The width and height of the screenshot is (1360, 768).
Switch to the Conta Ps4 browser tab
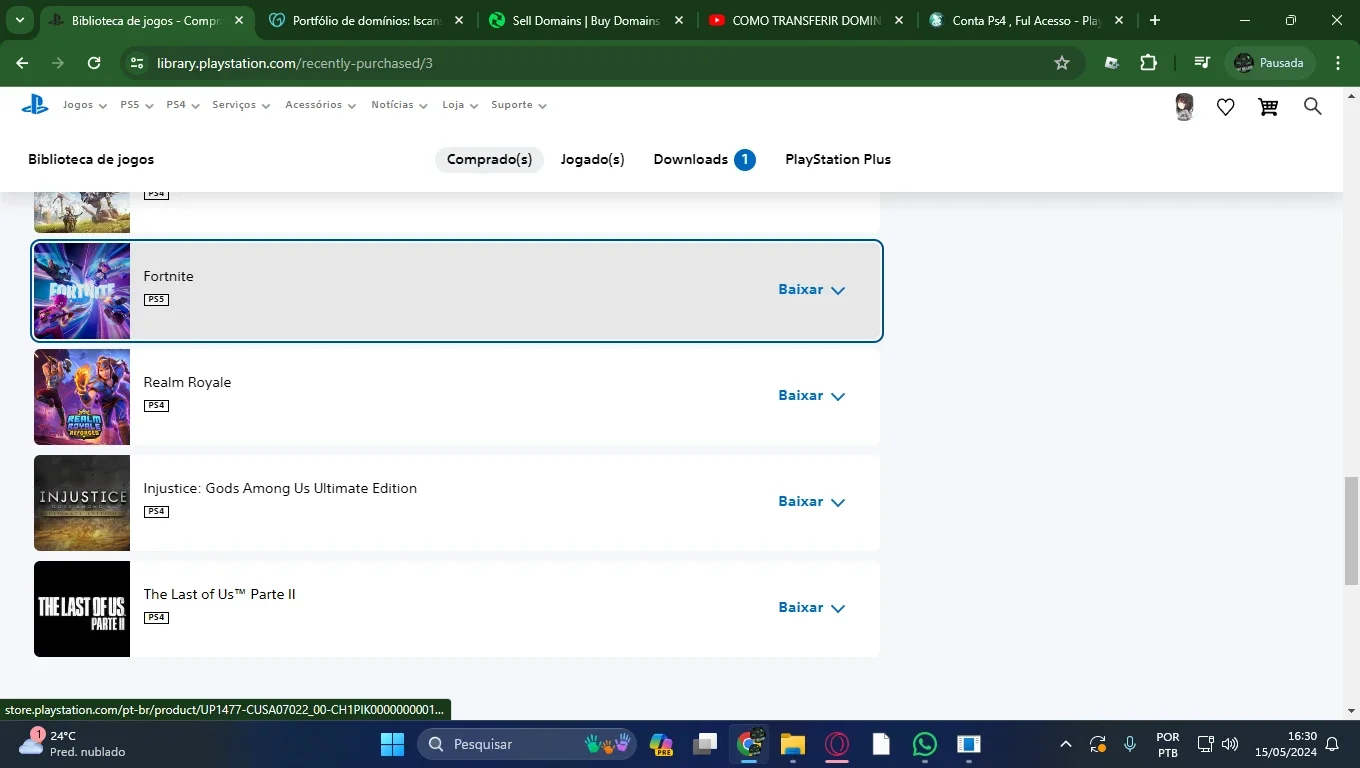(1025, 20)
